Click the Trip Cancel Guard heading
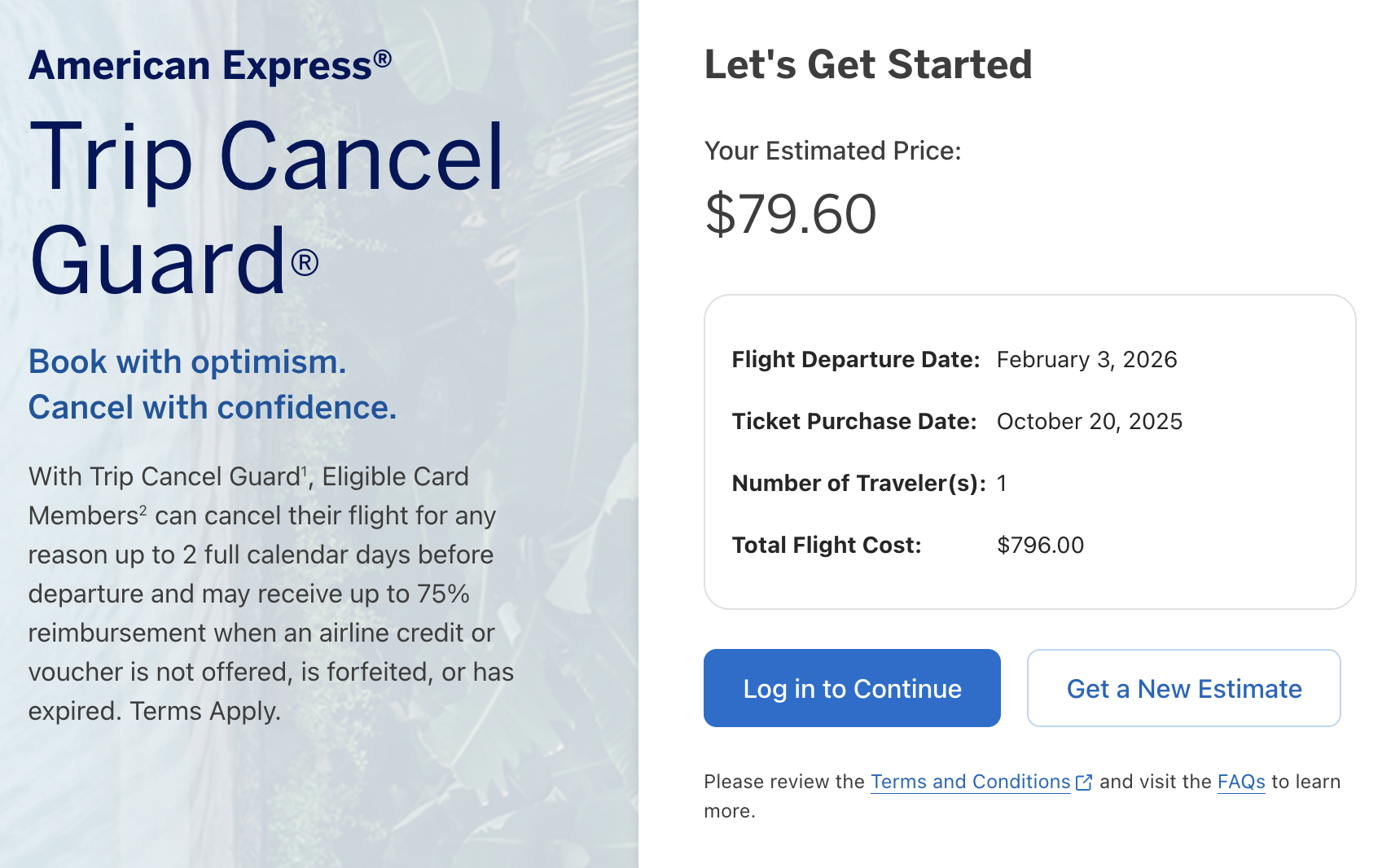The image size is (1391, 868). (265, 208)
